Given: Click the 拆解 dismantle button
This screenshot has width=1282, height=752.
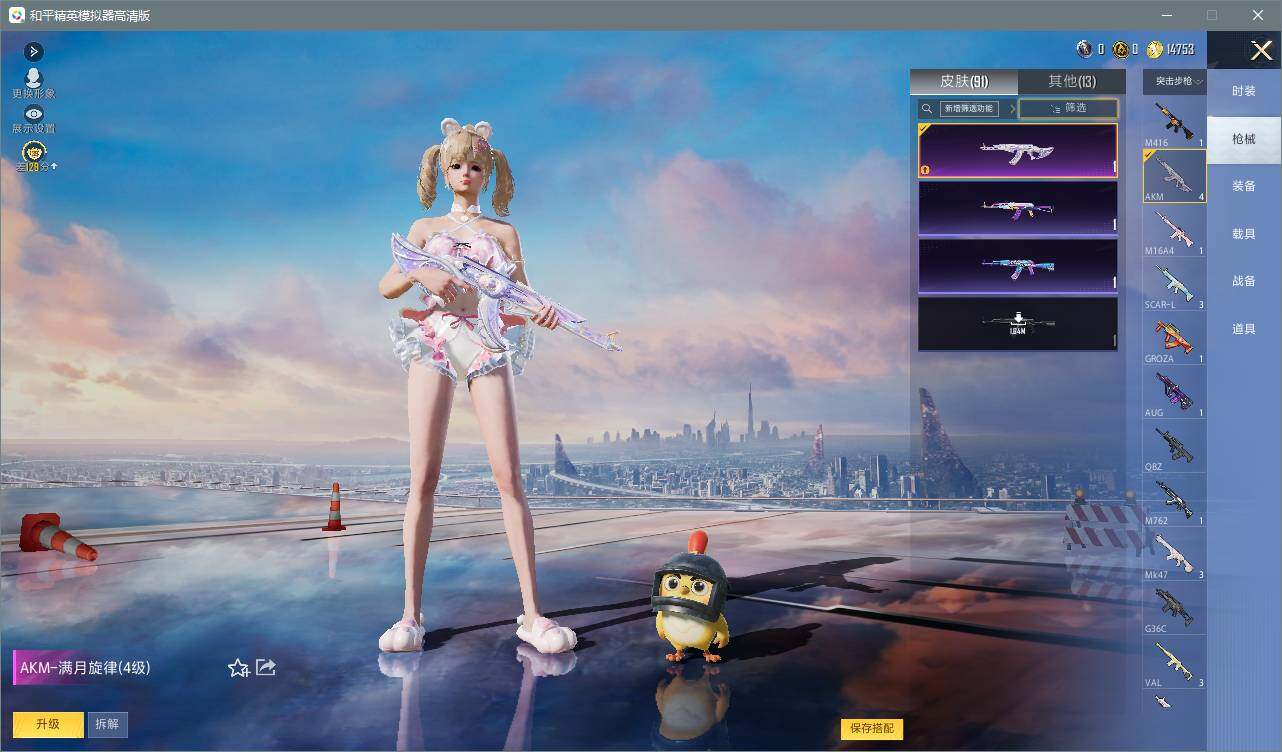Looking at the screenshot, I should (x=107, y=724).
